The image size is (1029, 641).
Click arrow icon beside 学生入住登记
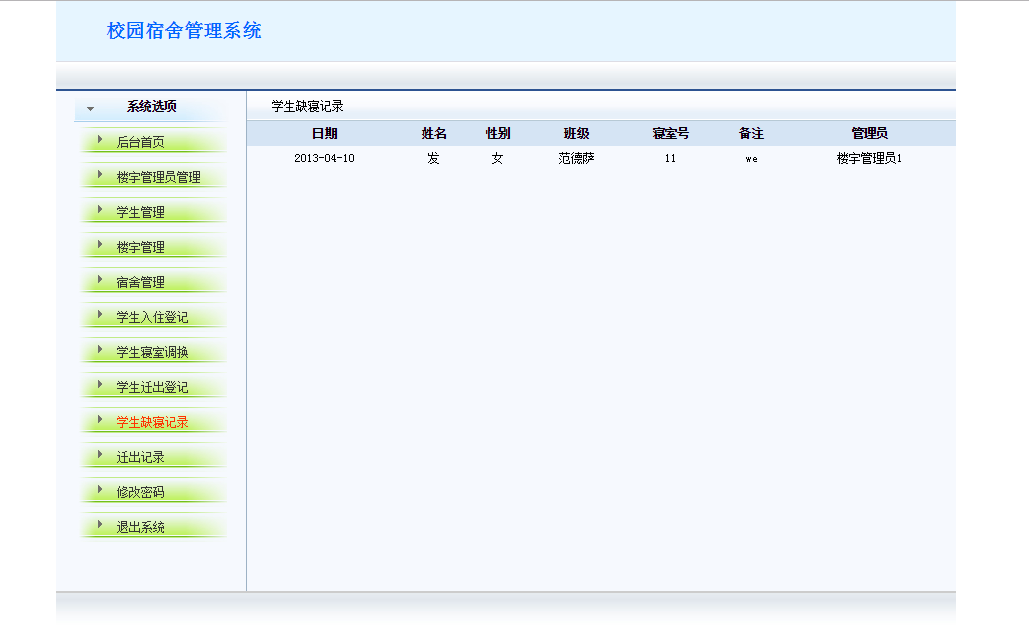point(100,314)
